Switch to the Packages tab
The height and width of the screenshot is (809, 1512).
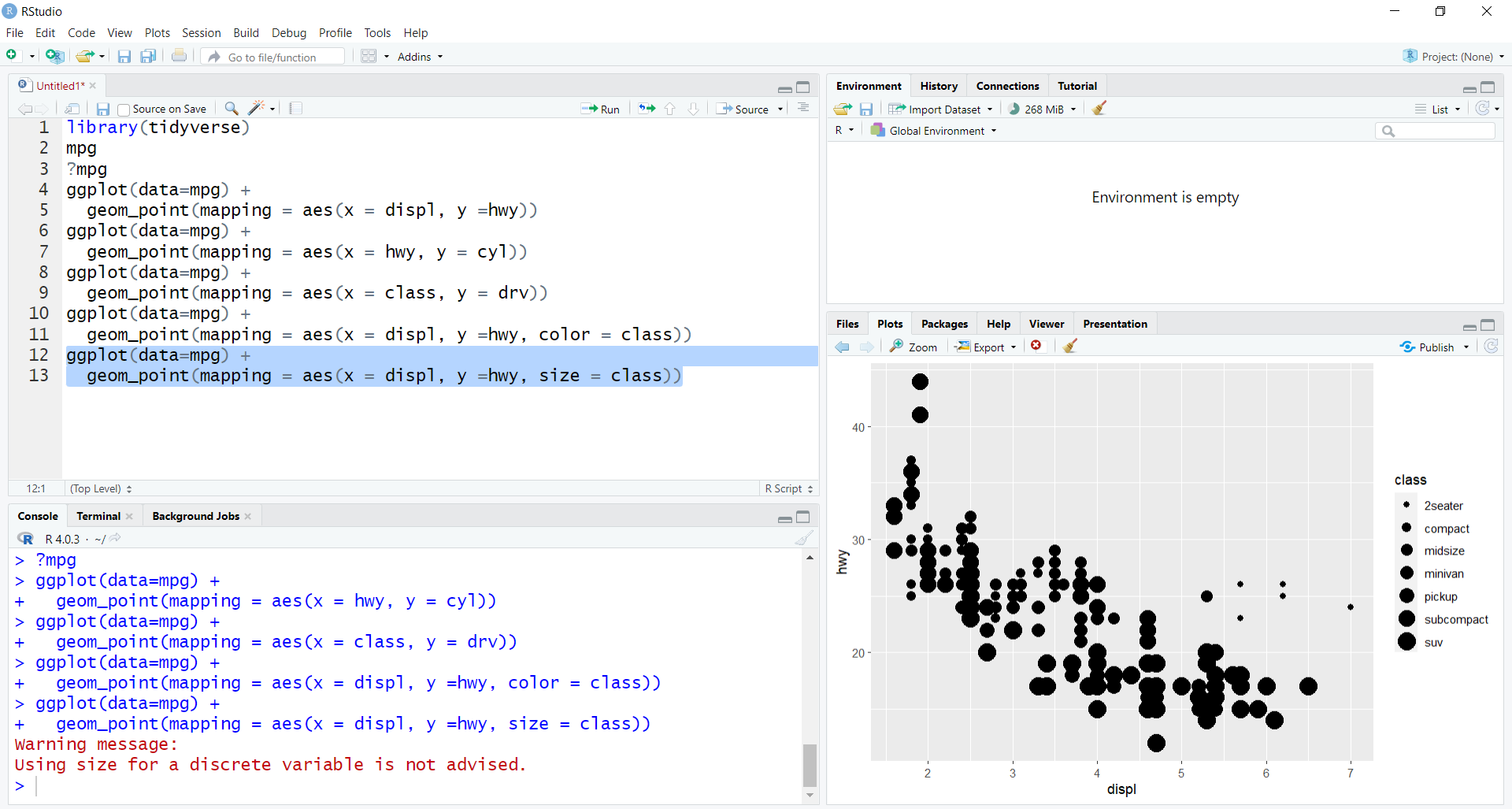944,324
